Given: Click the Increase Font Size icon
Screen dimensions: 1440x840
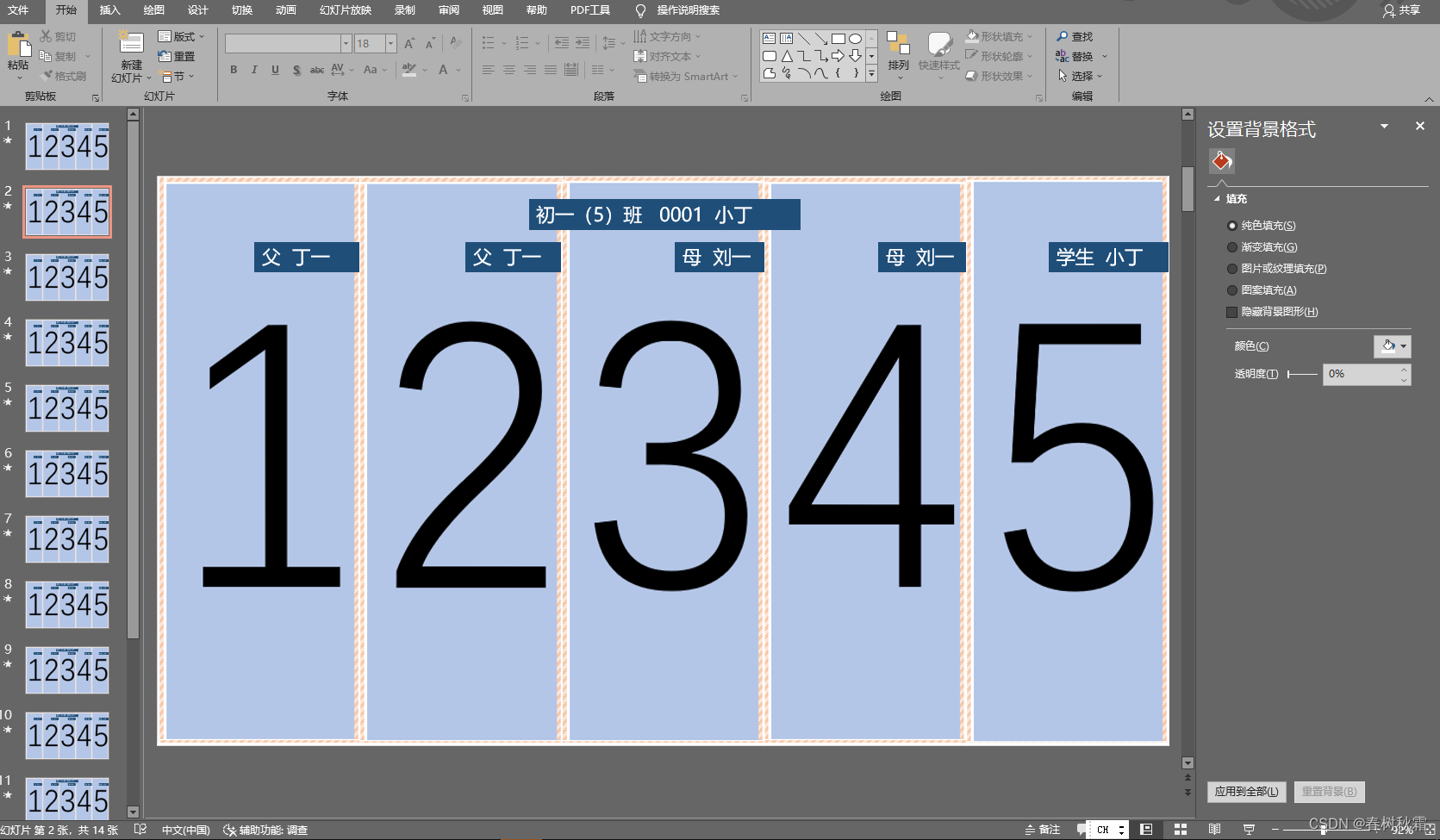Looking at the screenshot, I should point(409,43).
